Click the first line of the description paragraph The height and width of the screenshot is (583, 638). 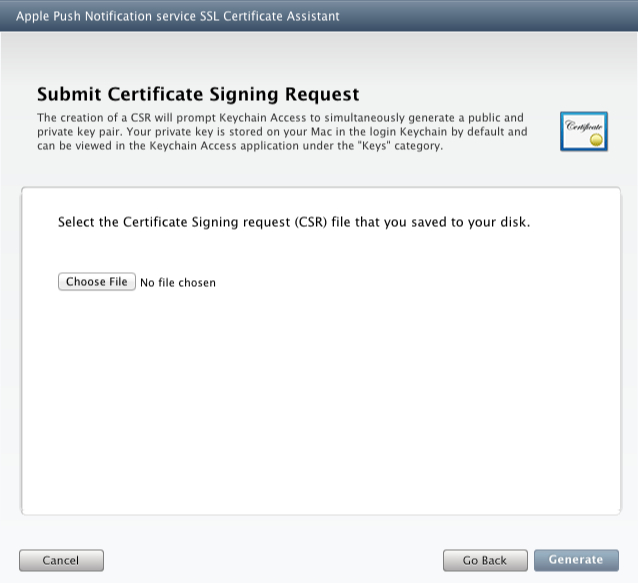pyautogui.click(x=280, y=117)
